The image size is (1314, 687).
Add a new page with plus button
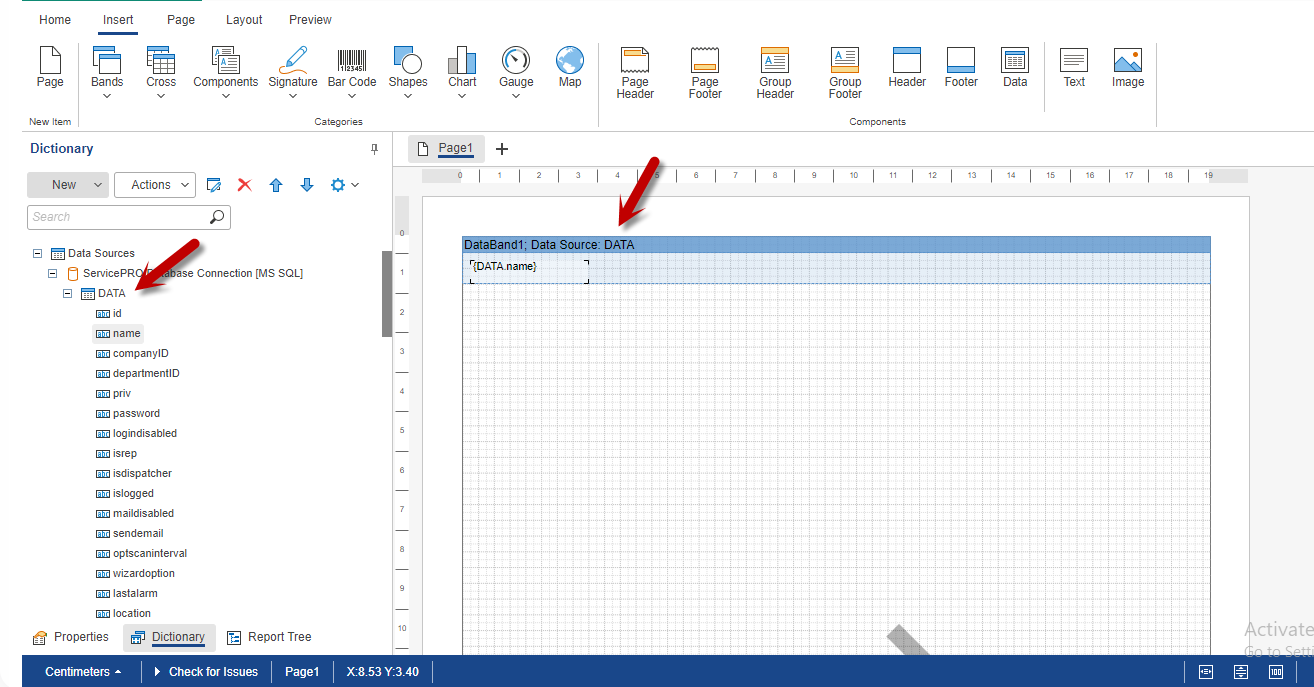(502, 149)
